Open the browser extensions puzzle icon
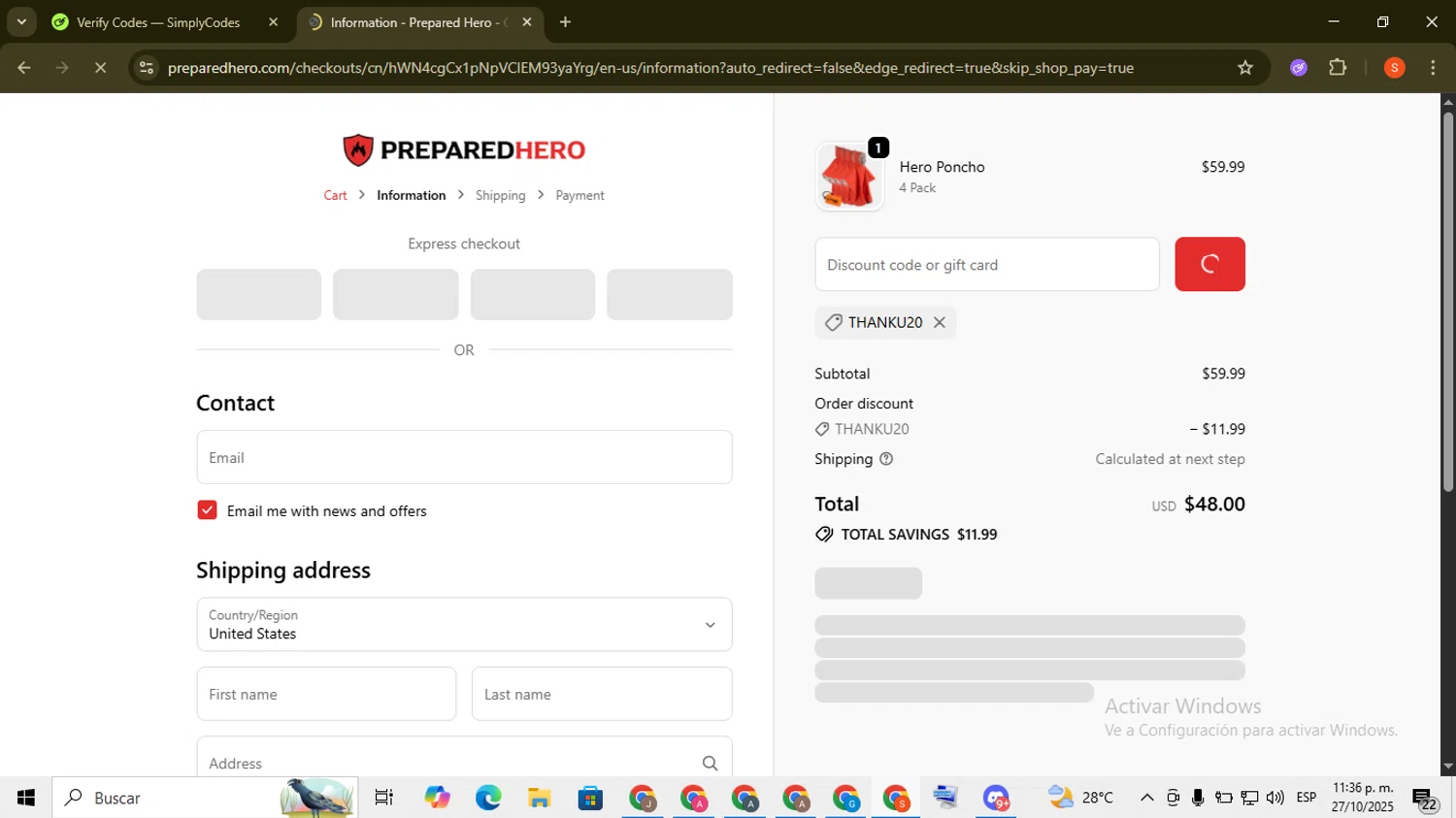This screenshot has width=1456, height=818. coord(1338,68)
